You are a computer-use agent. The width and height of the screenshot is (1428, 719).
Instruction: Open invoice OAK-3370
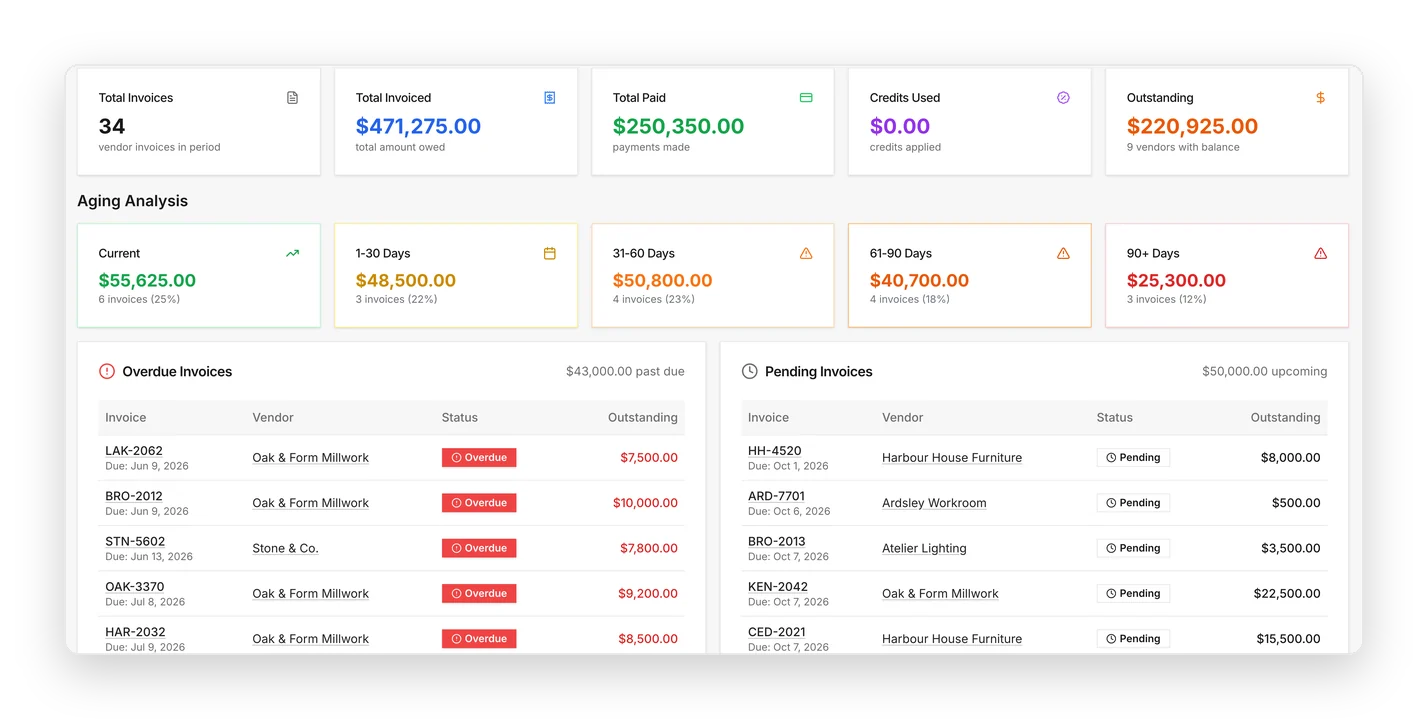coord(134,587)
